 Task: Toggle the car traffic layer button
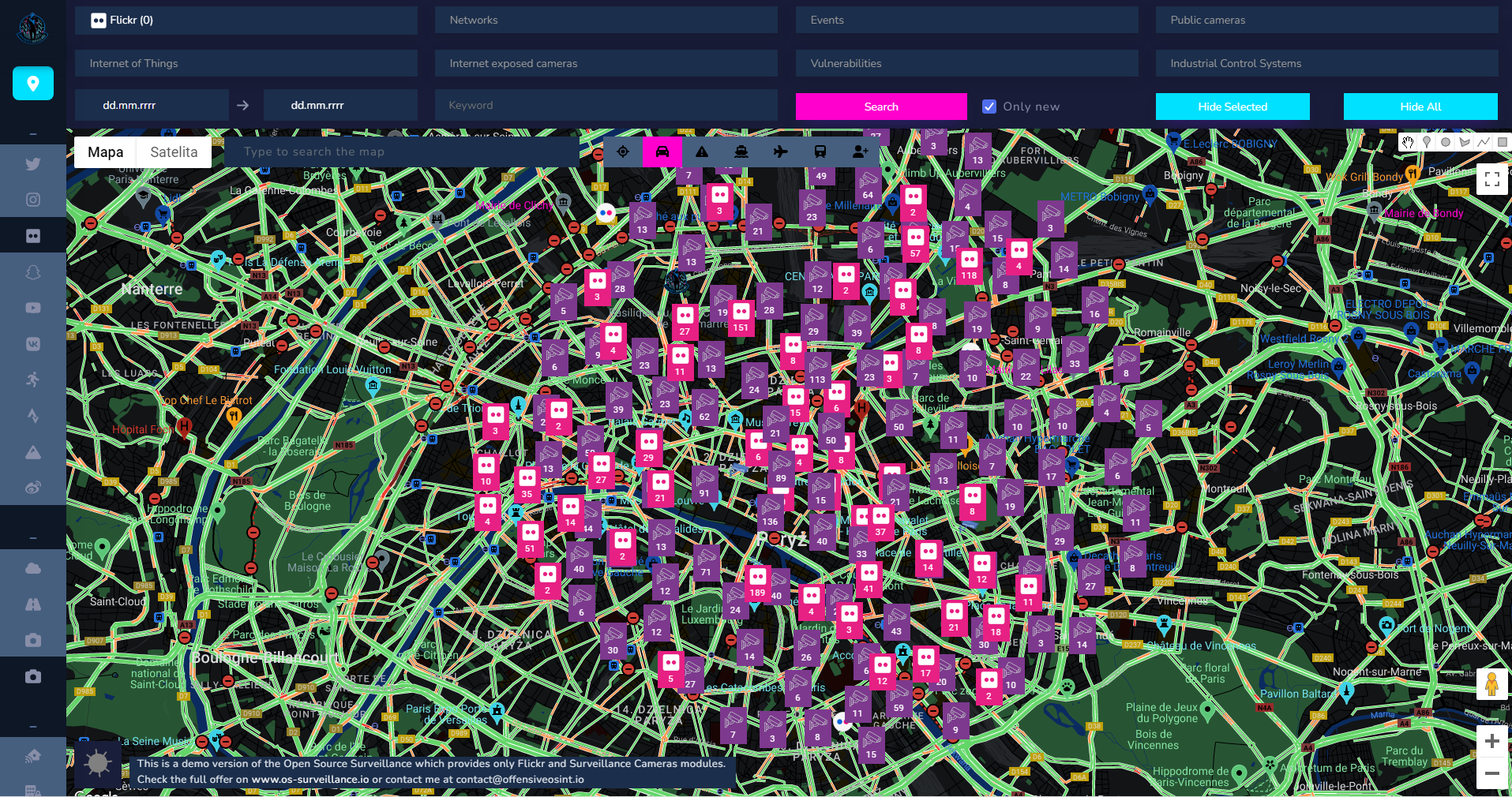662,152
